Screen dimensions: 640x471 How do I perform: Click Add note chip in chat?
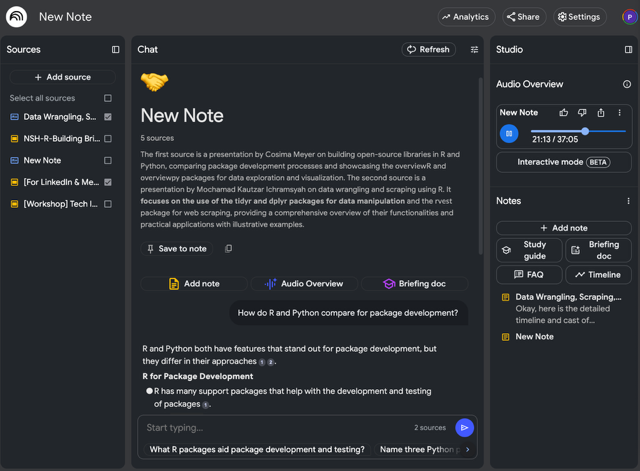(194, 284)
